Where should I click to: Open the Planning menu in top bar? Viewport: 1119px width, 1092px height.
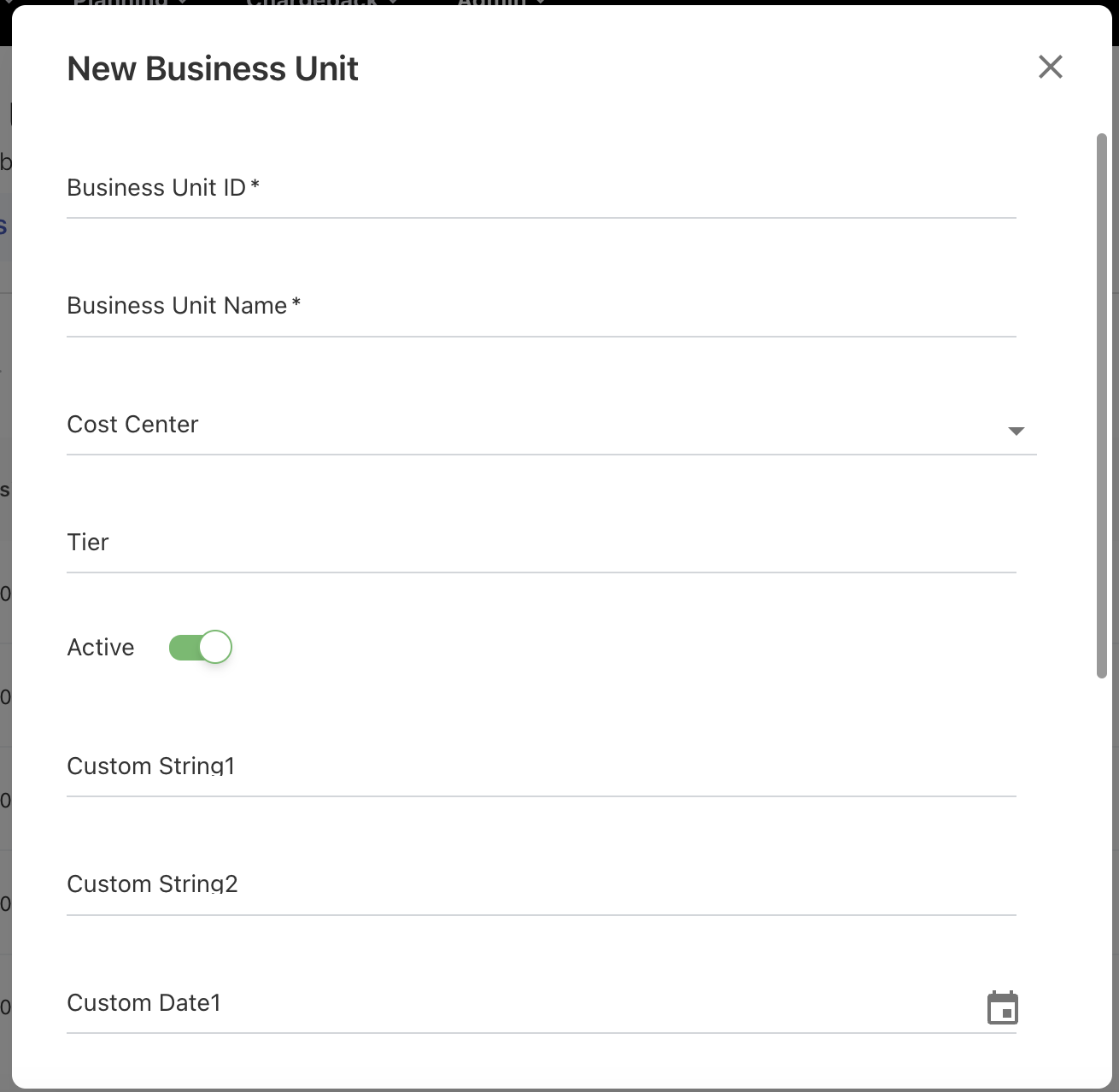121,3
